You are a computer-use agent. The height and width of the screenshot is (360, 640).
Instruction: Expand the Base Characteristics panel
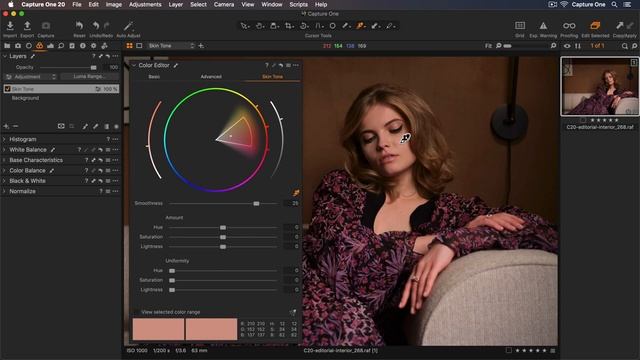tap(5, 160)
